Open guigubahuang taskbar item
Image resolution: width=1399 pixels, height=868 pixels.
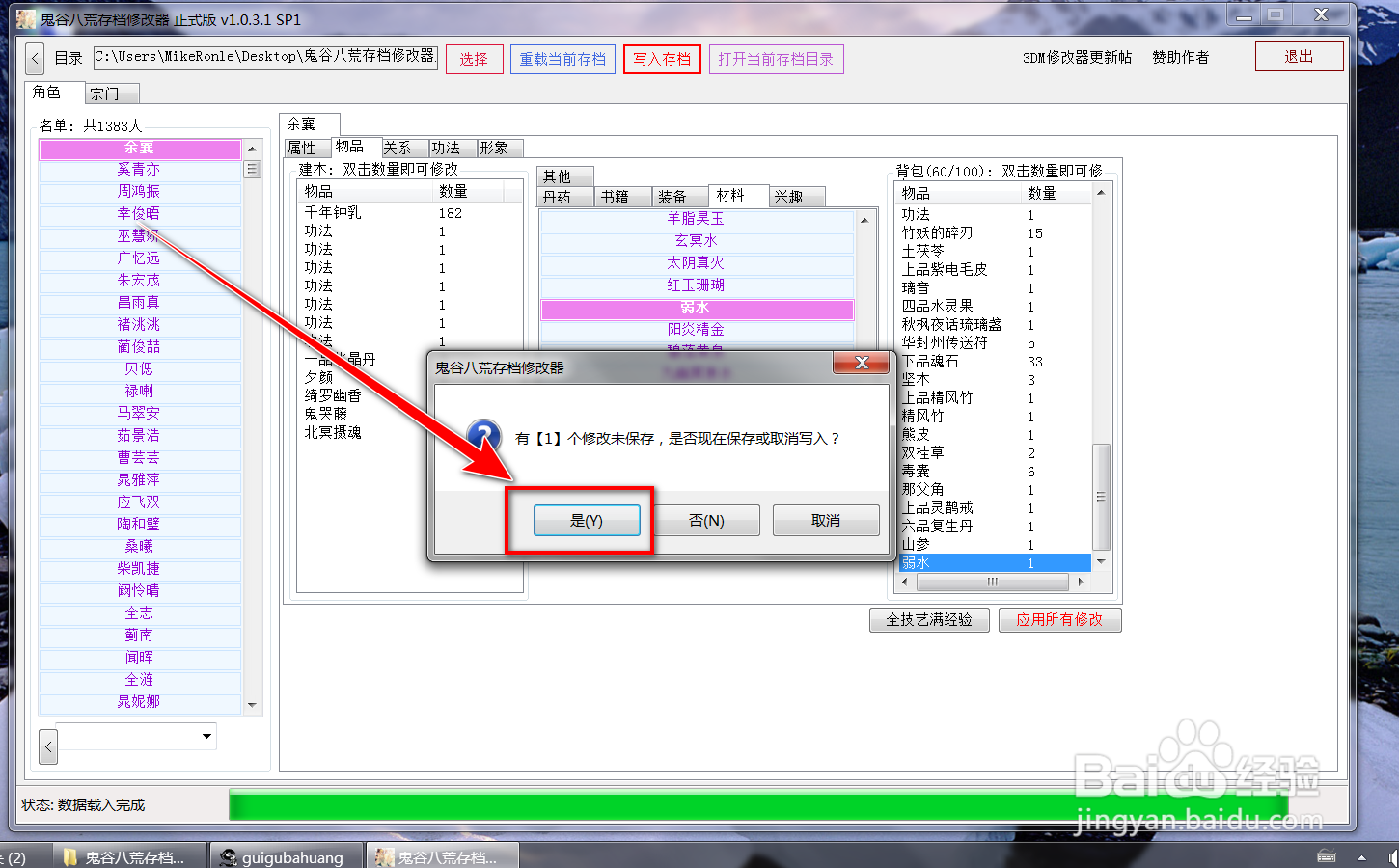(287, 856)
